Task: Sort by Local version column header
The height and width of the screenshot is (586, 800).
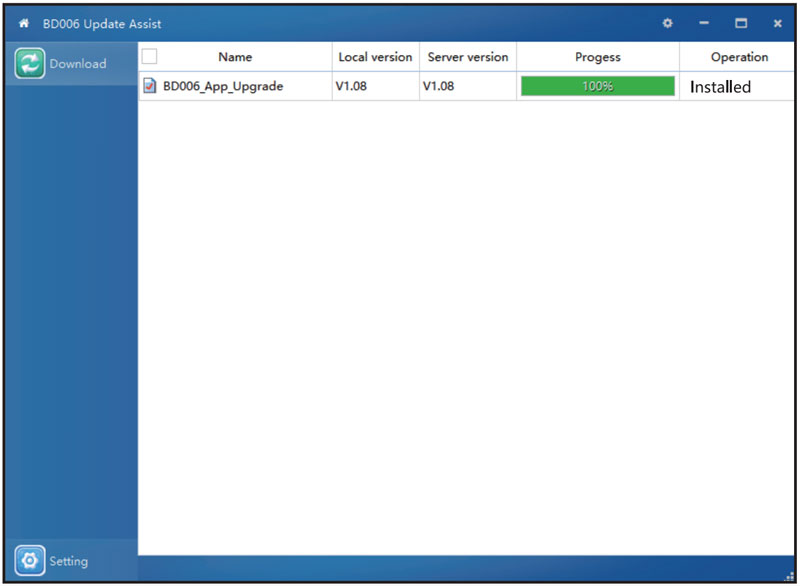Action: click(x=376, y=57)
